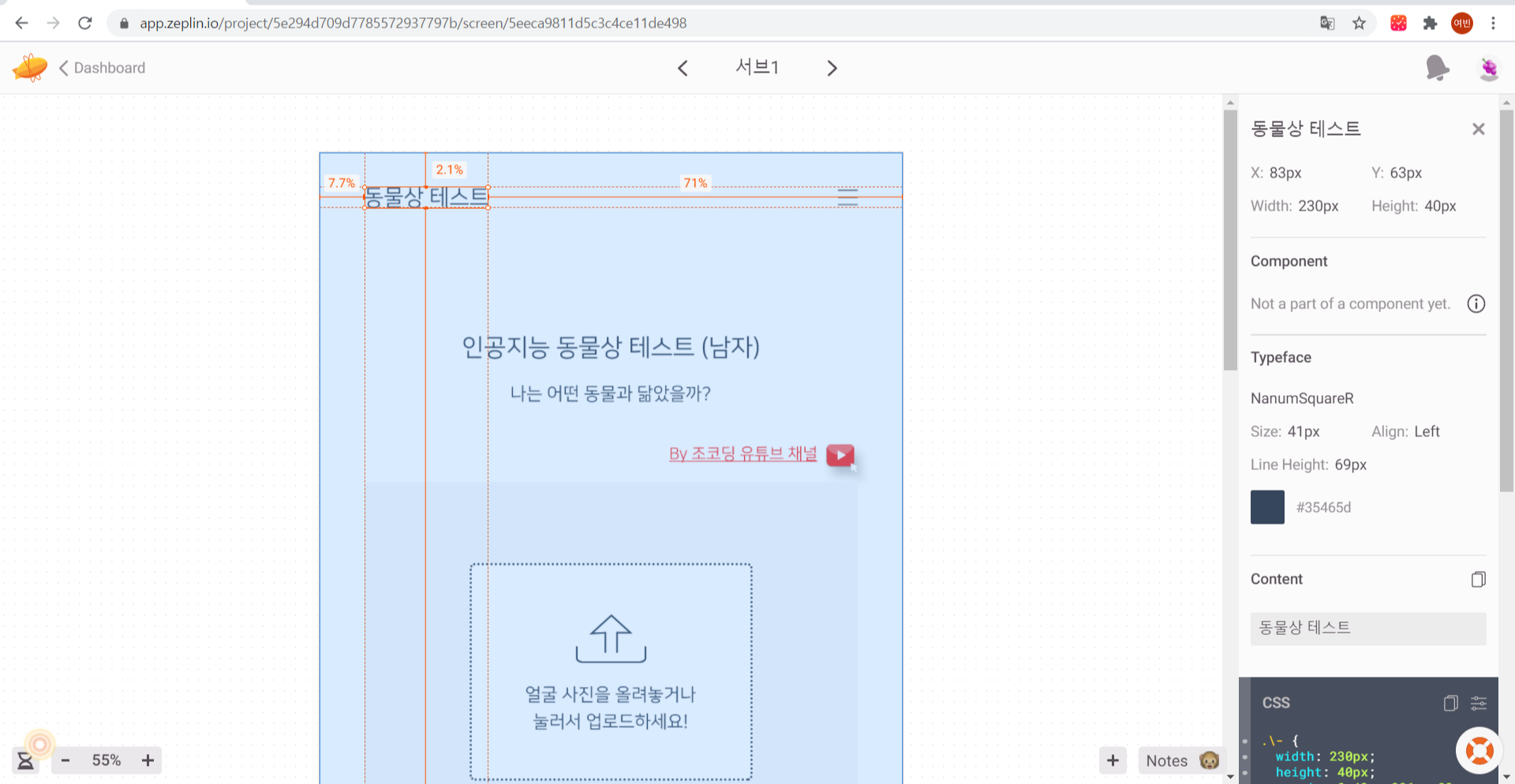The image size is (1515, 784).
Task: Open the notifications bell
Action: (1438, 69)
